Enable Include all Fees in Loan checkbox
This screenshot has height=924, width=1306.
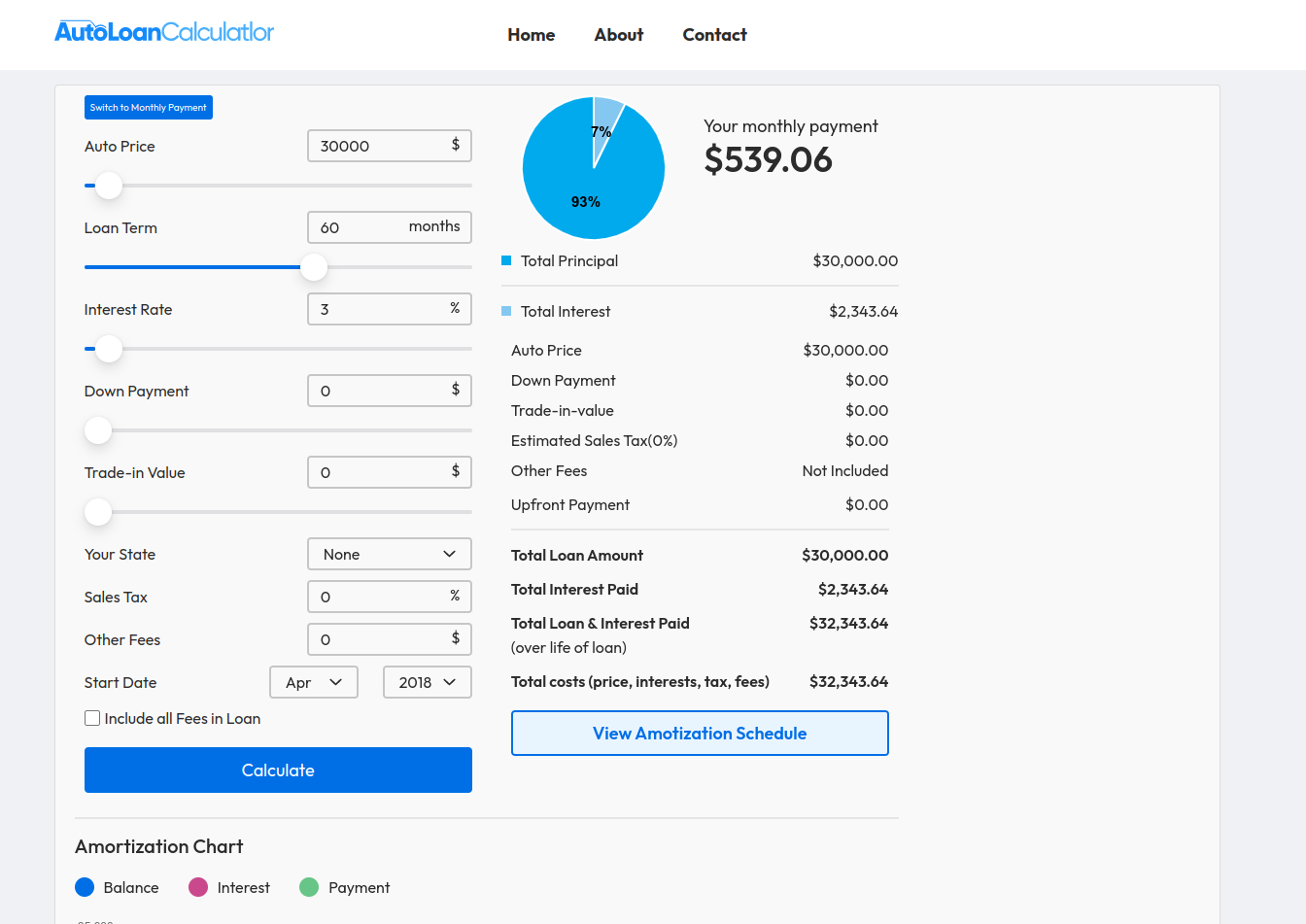coord(92,719)
